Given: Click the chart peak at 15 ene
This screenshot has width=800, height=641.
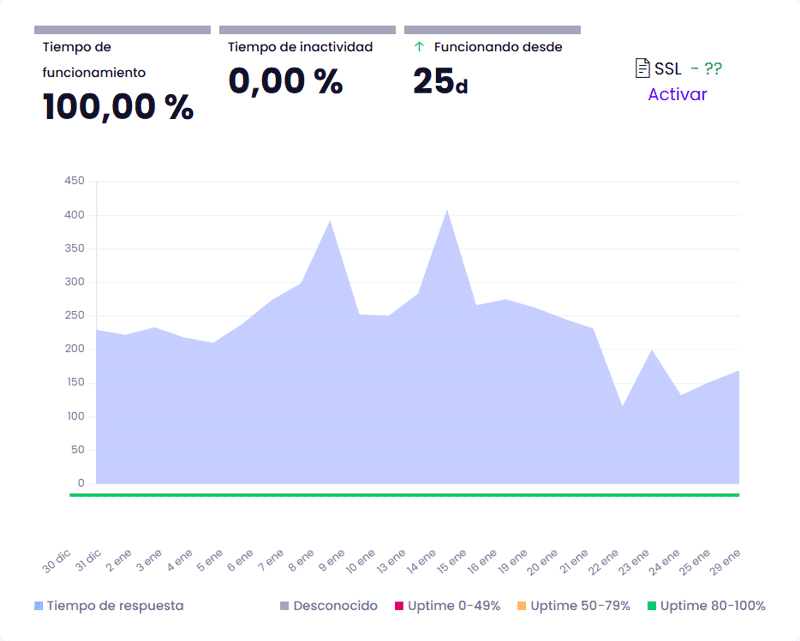Looking at the screenshot, I should 447,211.
